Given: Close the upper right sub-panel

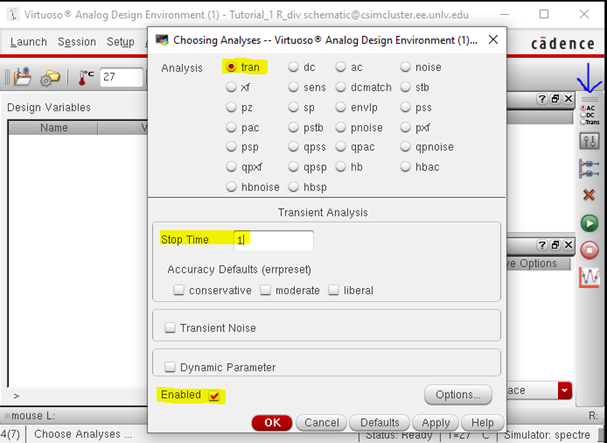Looking at the screenshot, I should coord(568,99).
